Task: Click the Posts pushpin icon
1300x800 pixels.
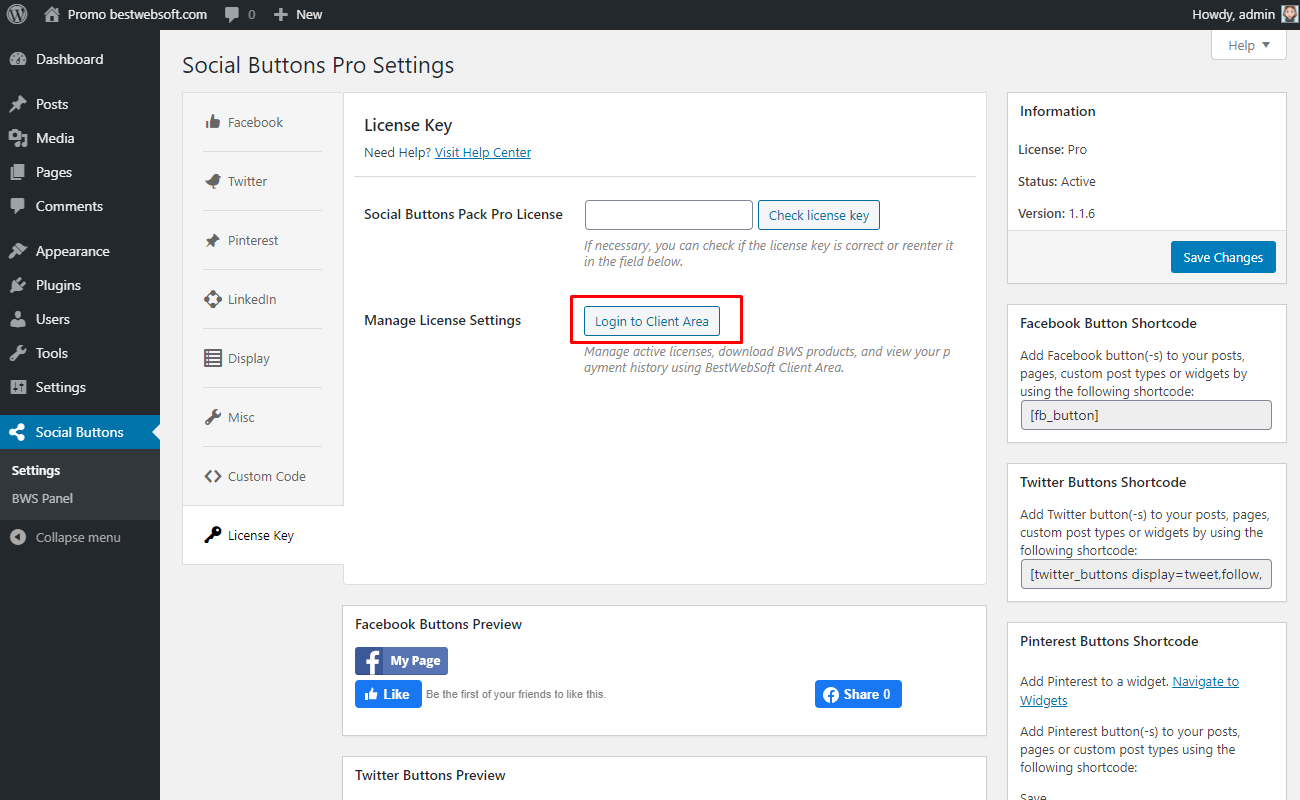Action: click(x=18, y=104)
